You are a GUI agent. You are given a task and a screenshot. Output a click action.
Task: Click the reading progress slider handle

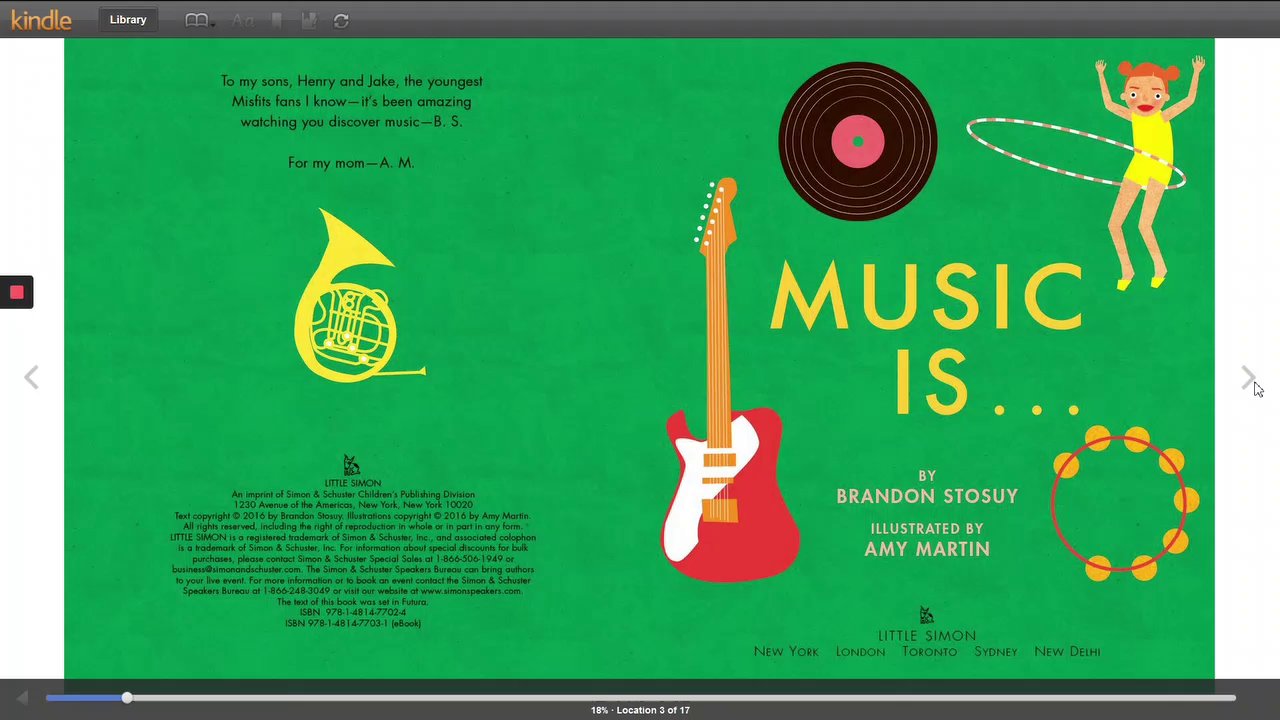(127, 698)
